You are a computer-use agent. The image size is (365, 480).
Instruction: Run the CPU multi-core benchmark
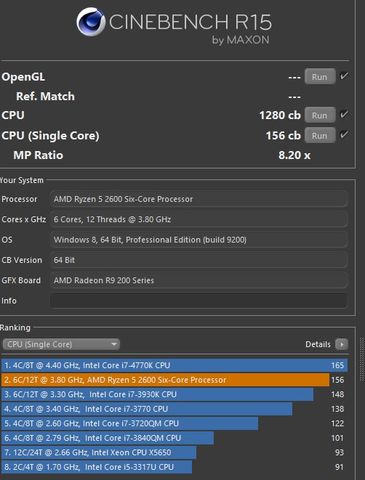pos(320,115)
